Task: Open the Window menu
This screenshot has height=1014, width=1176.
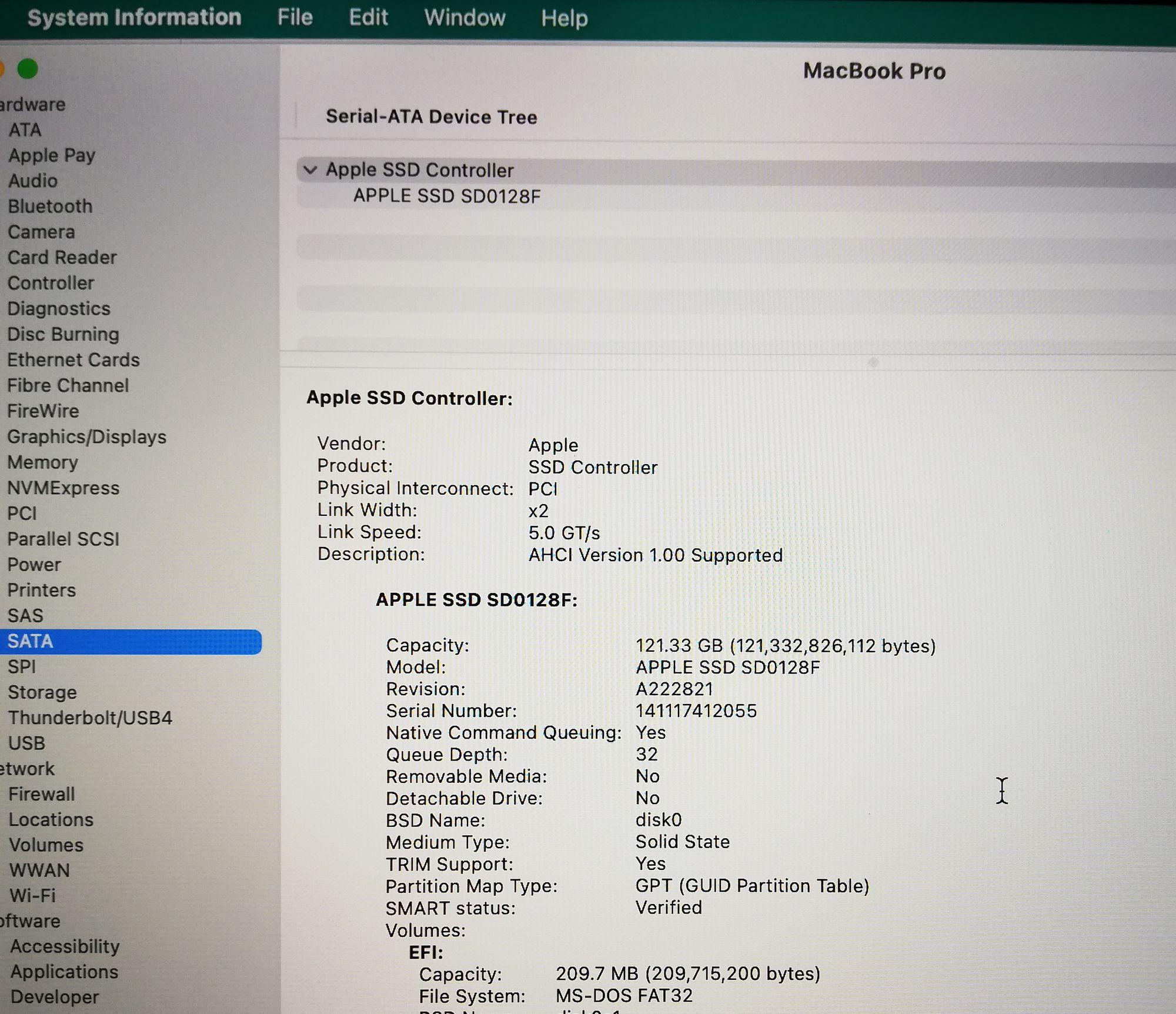Action: pos(465,18)
